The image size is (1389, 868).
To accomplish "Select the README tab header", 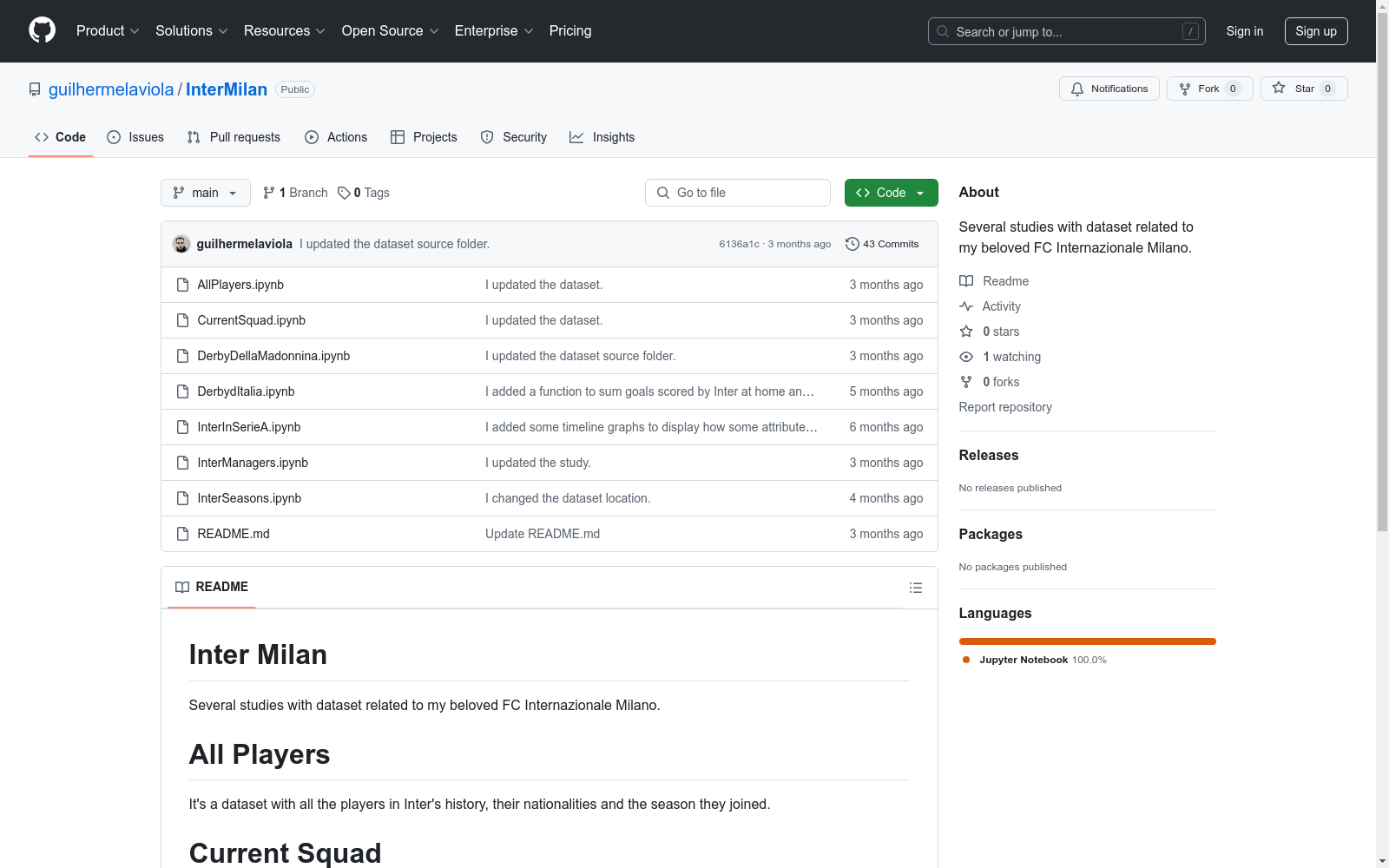I will pos(212,587).
